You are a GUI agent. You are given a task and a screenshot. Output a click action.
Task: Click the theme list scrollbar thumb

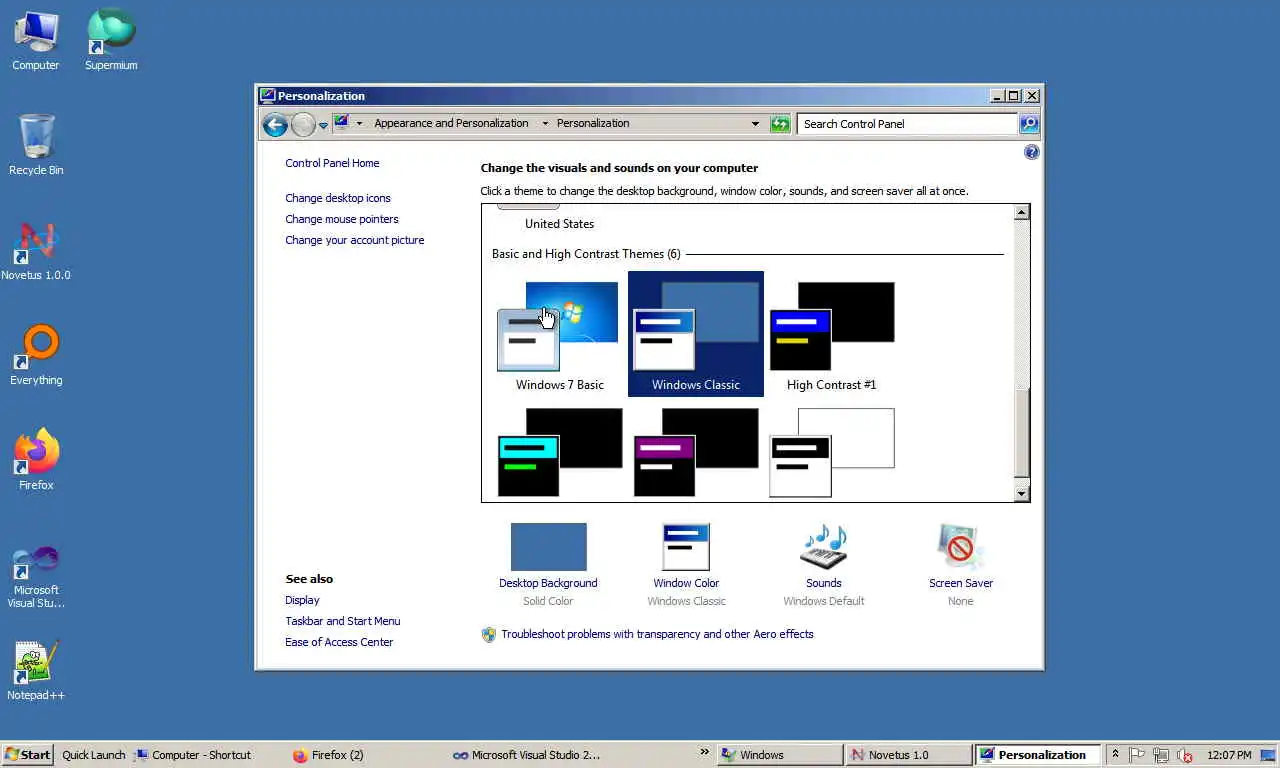pos(1021,434)
